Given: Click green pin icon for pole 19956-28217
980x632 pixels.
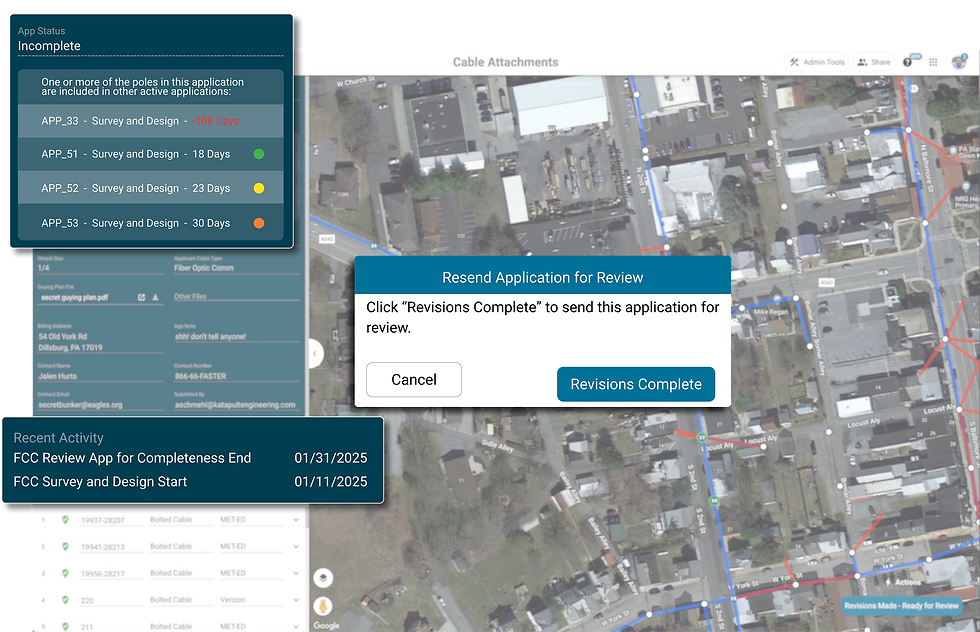Looking at the screenshot, I should [x=65, y=573].
